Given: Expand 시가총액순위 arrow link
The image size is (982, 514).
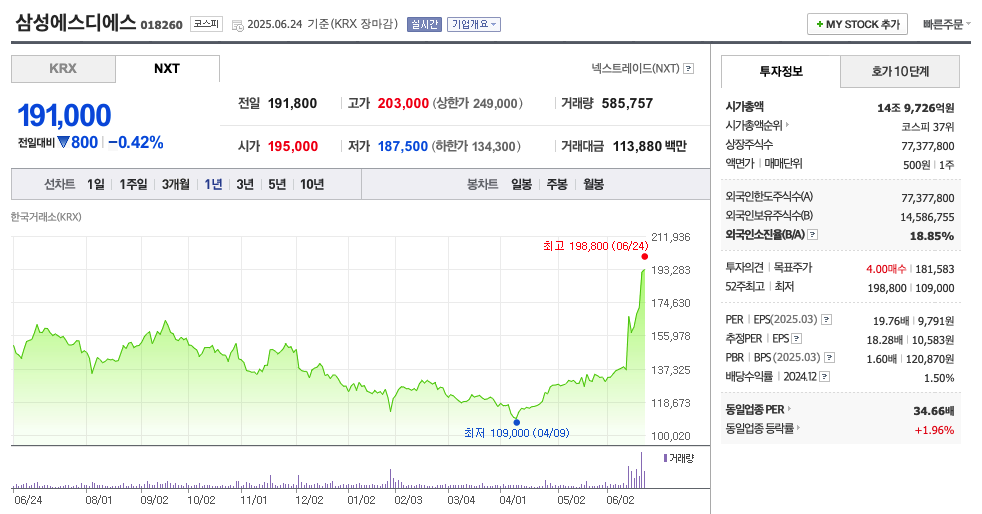Looking at the screenshot, I should (787, 125).
